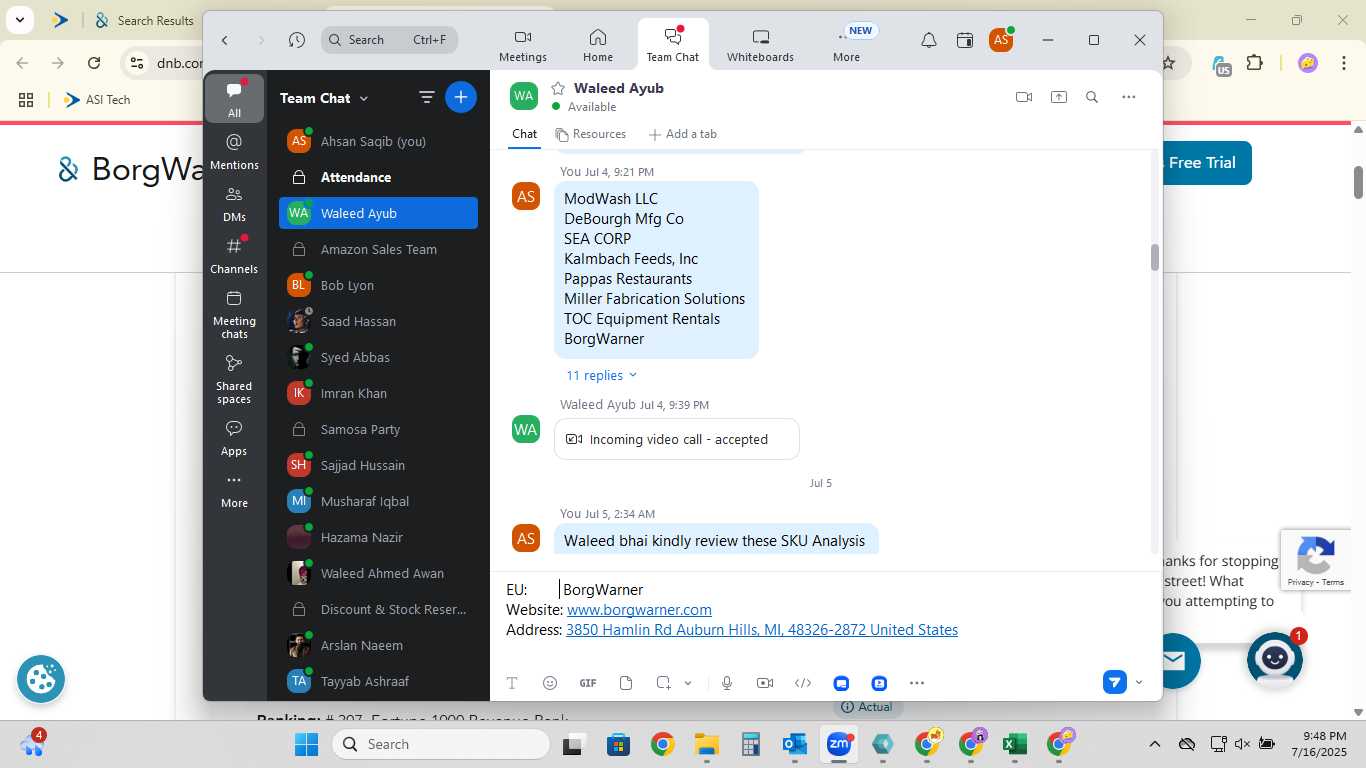Open the Samosa Party channel
The image size is (1366, 768).
click(x=378, y=429)
